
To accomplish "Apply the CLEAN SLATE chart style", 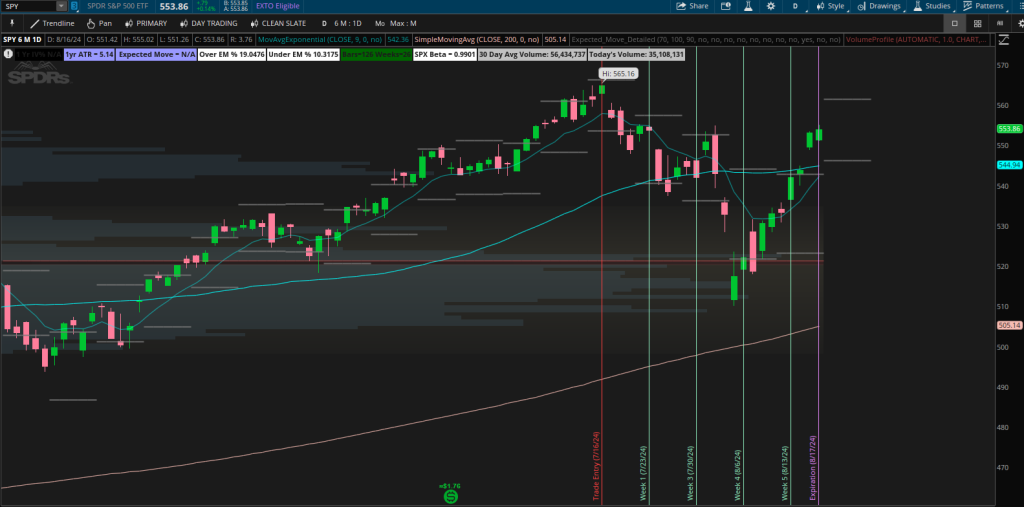I will pyautogui.click(x=278, y=24).
